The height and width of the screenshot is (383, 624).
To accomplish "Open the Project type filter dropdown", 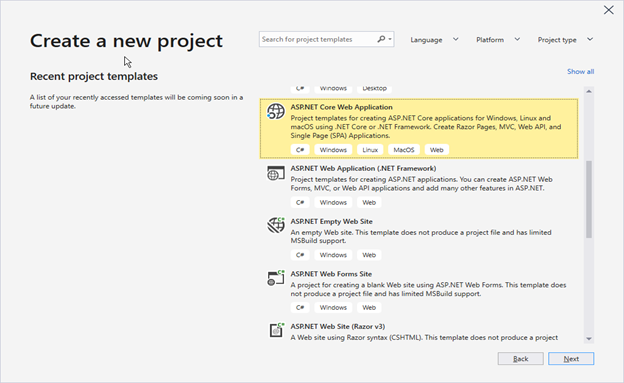I will click(565, 40).
